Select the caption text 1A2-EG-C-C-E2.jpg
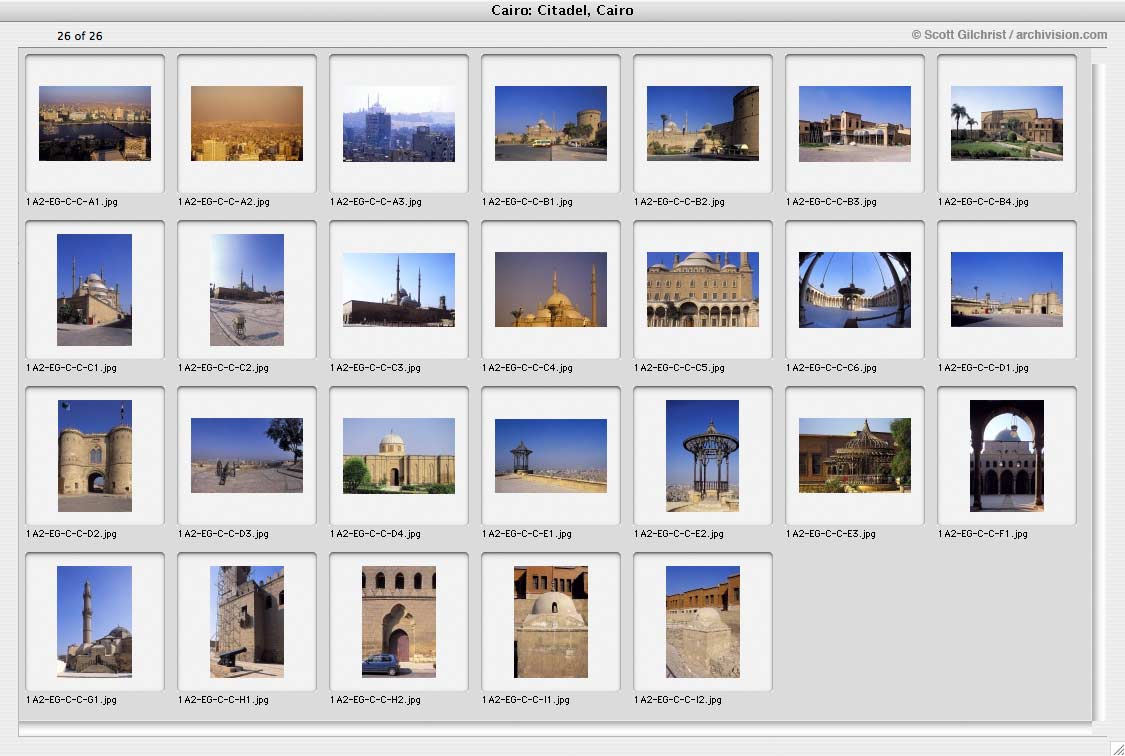The width and height of the screenshot is (1125, 756). [x=679, y=534]
